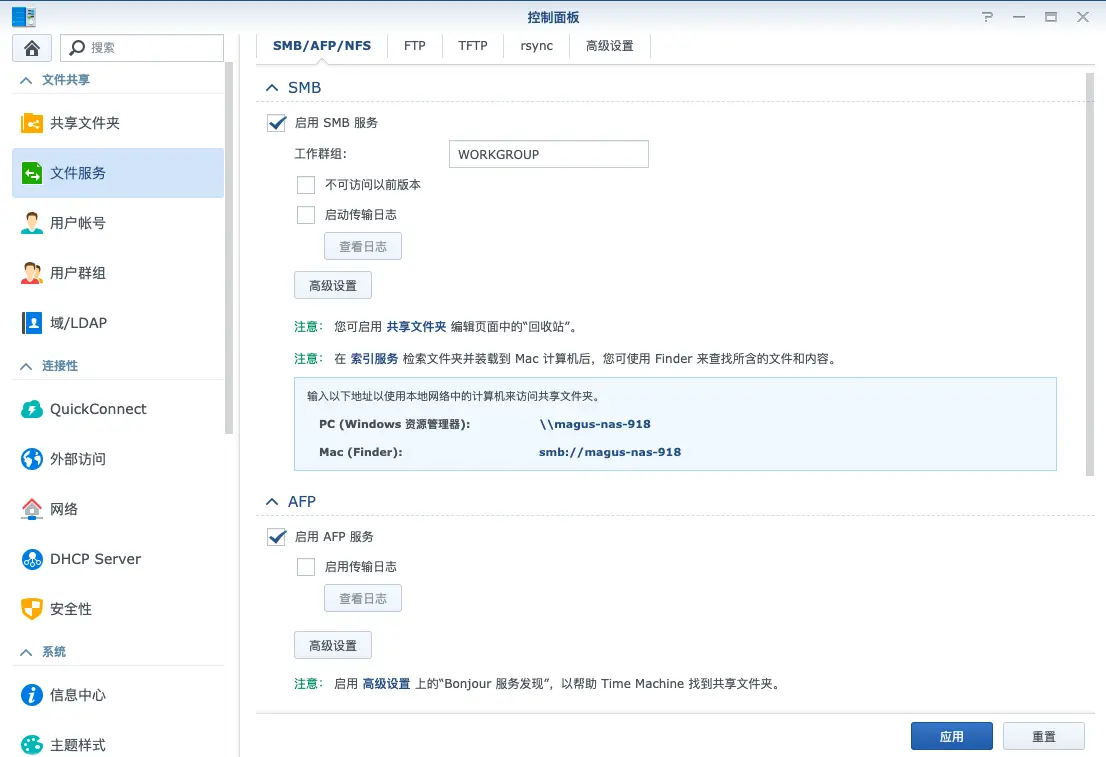Click the help question mark icon
This screenshot has width=1106, height=757.
coord(988,17)
